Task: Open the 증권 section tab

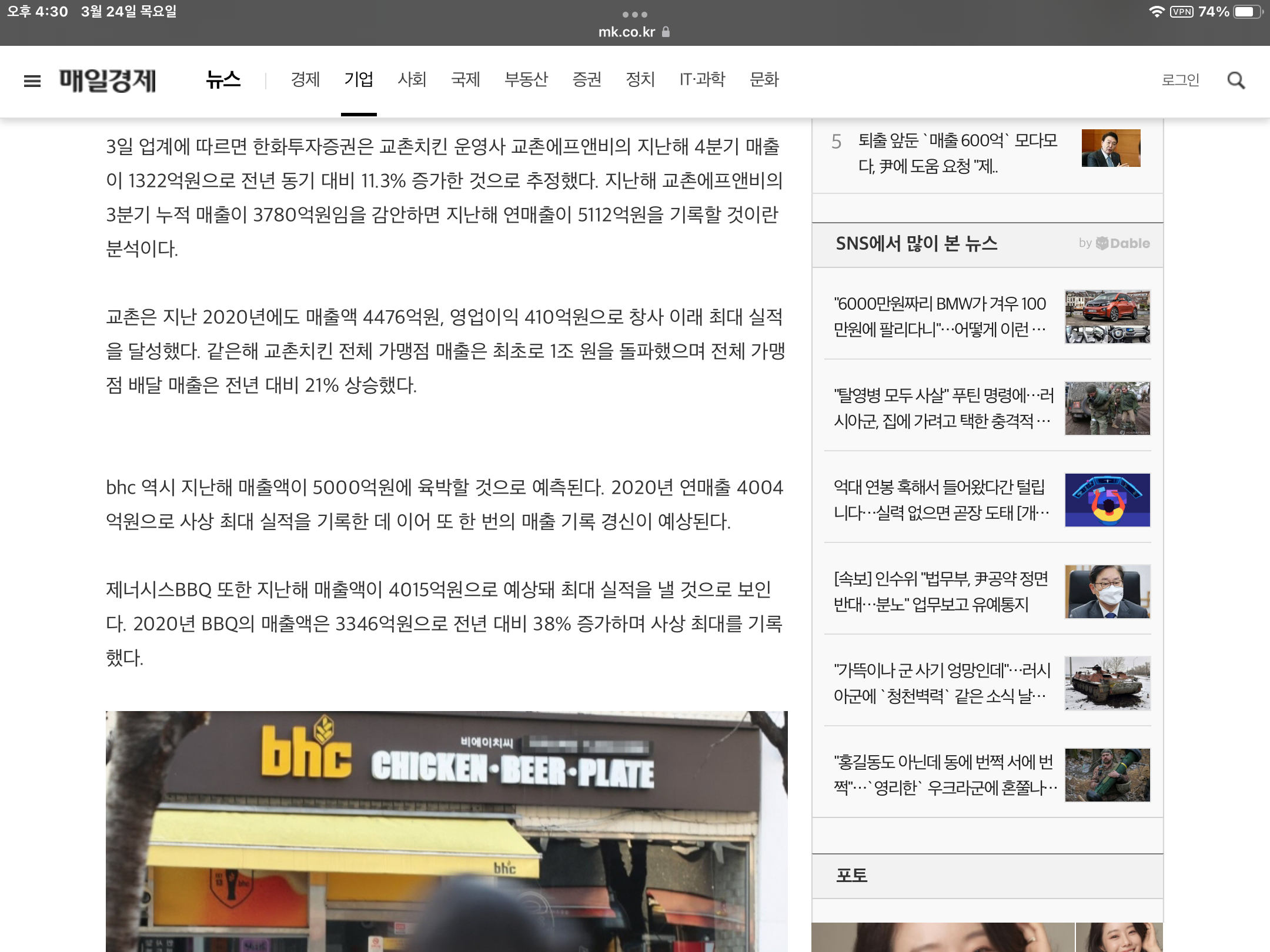Action: [586, 79]
